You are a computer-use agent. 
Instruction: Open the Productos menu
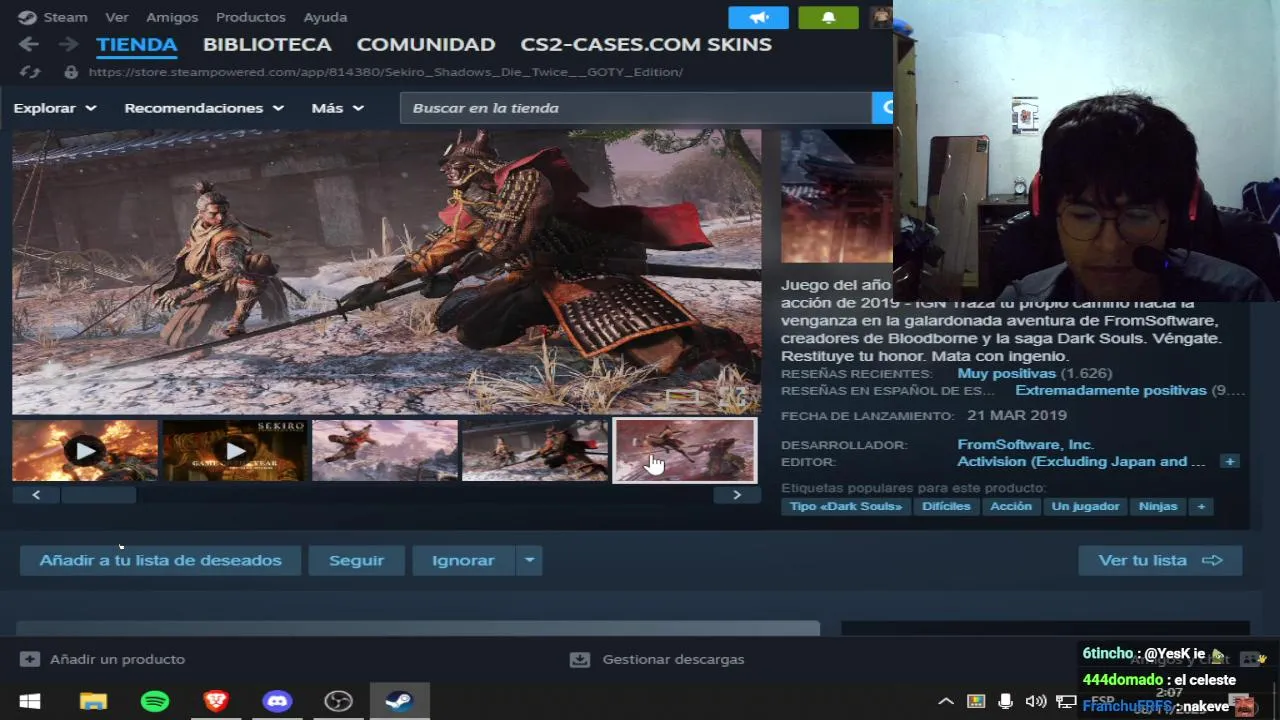click(250, 17)
